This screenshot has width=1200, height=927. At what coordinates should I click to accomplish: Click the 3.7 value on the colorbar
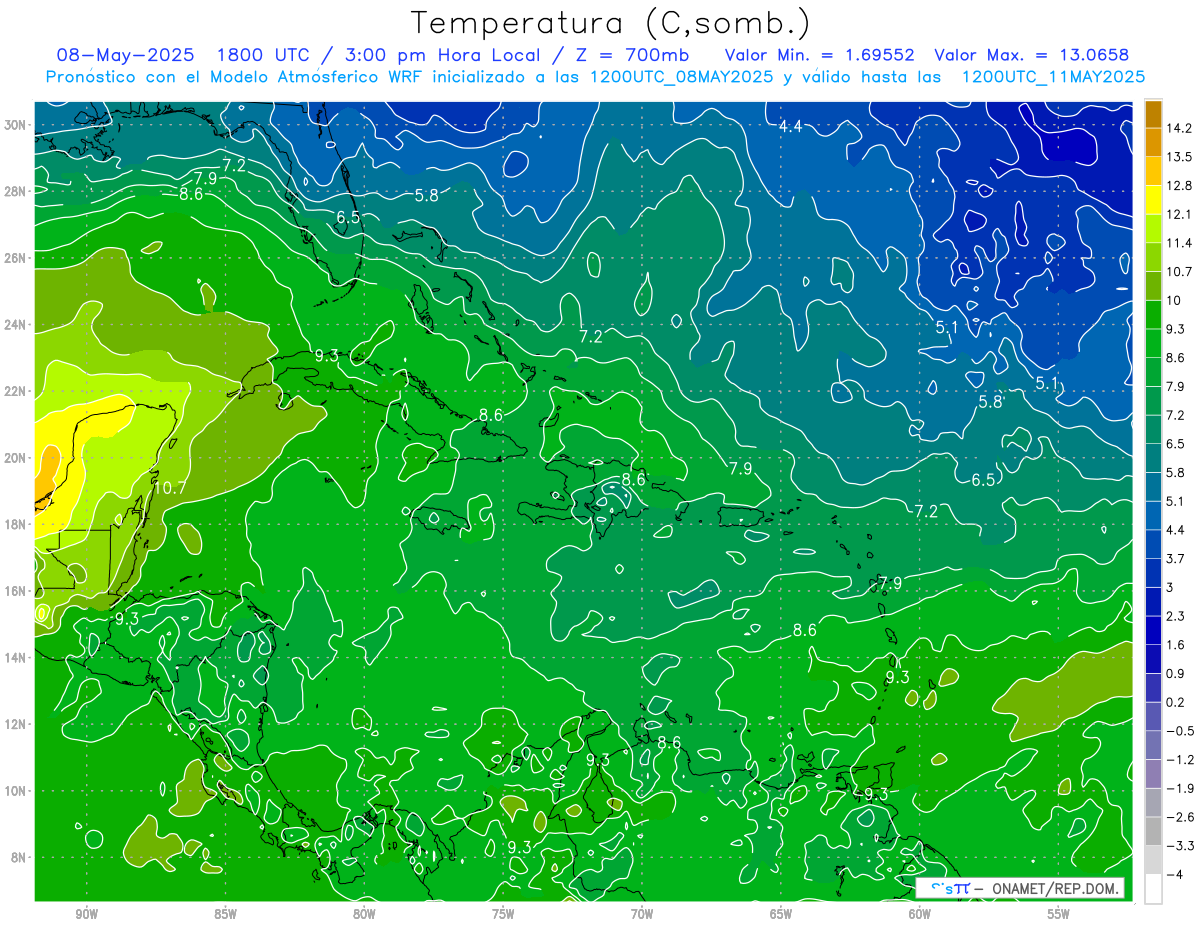pos(1175,558)
